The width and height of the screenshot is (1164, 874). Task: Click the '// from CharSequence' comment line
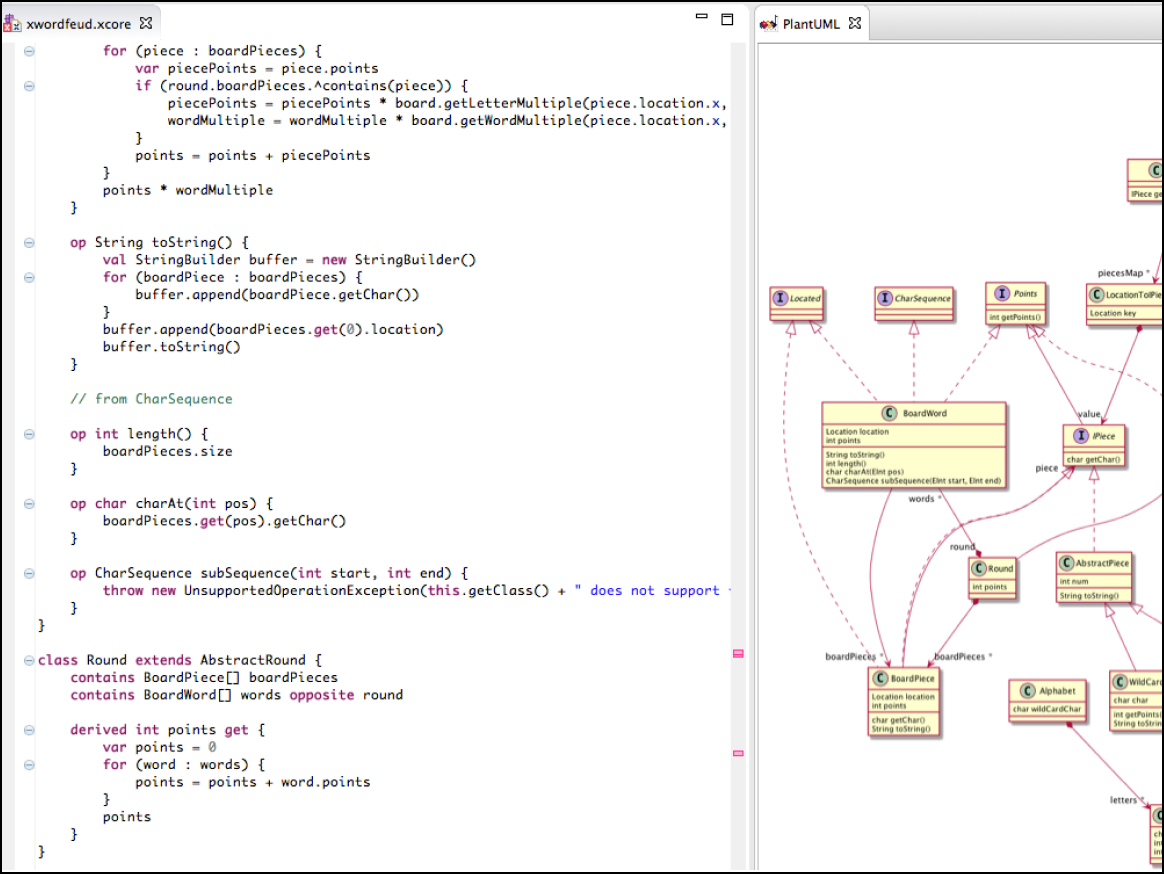point(151,400)
